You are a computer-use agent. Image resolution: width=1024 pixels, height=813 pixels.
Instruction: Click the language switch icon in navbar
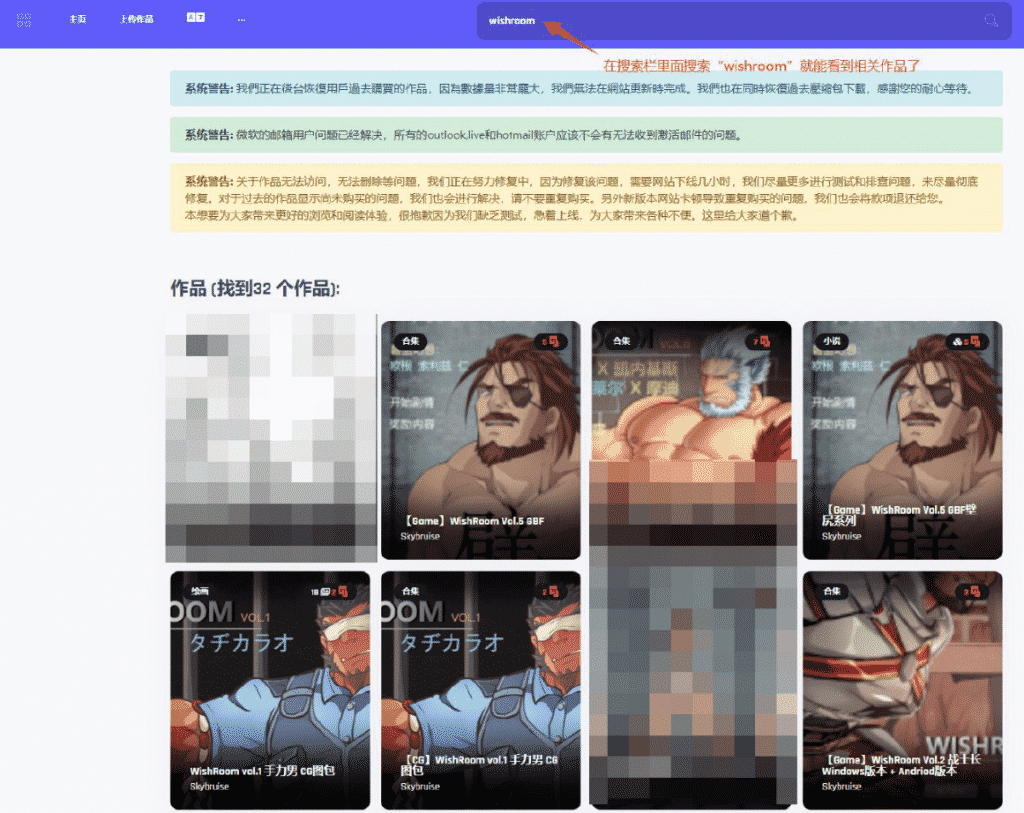pyautogui.click(x=196, y=18)
